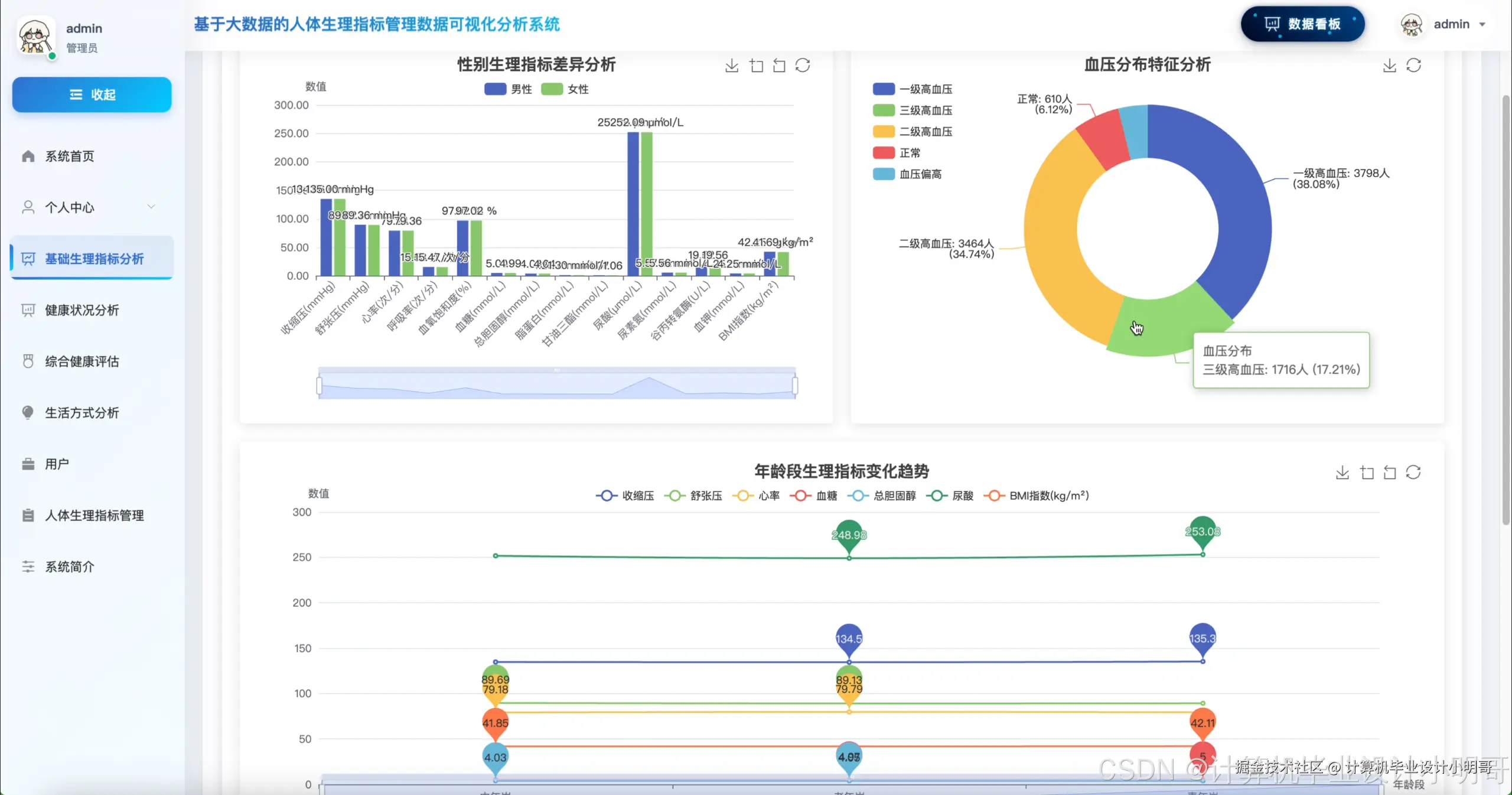Download the blood pressure distribution chart
Image resolution: width=1512 pixels, height=795 pixels.
click(1389, 66)
